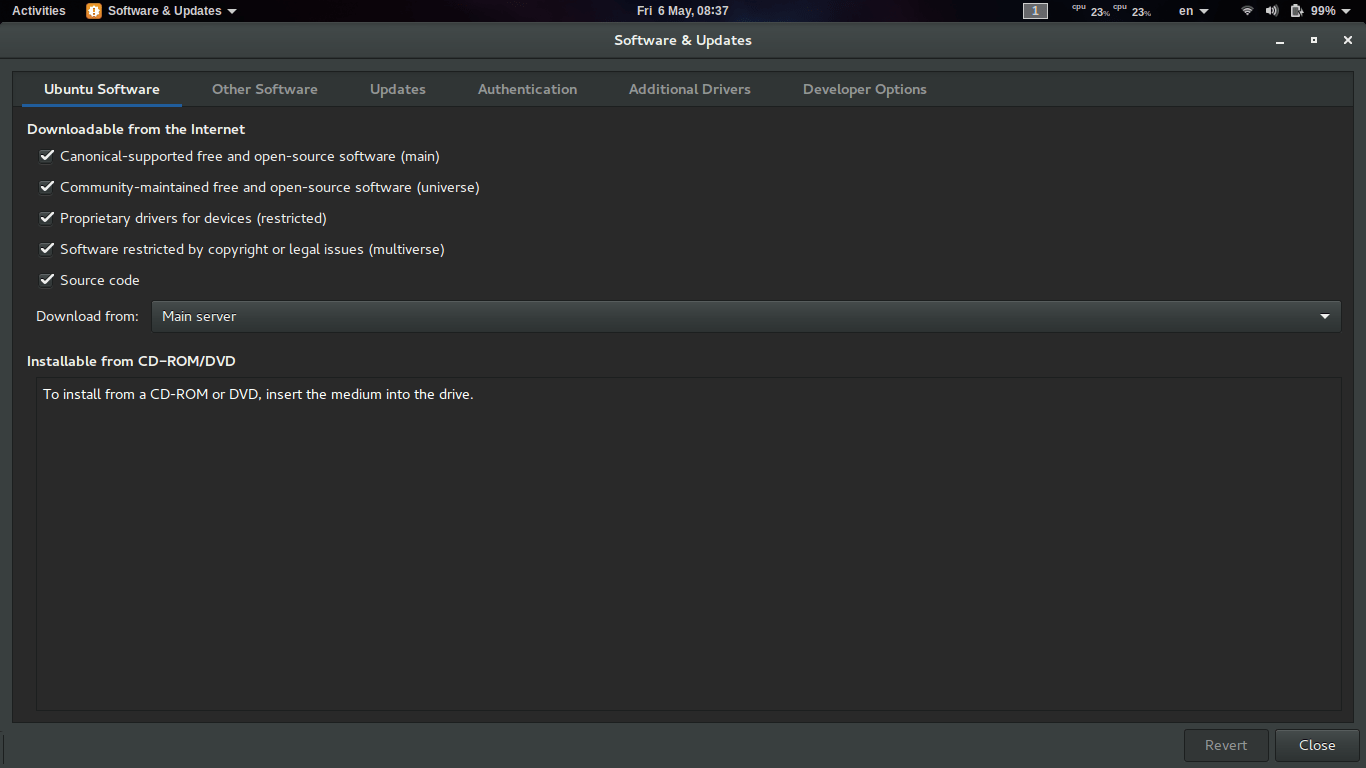Click the volume indicator icon
Viewport: 1366px width, 768px height.
coord(1270,11)
